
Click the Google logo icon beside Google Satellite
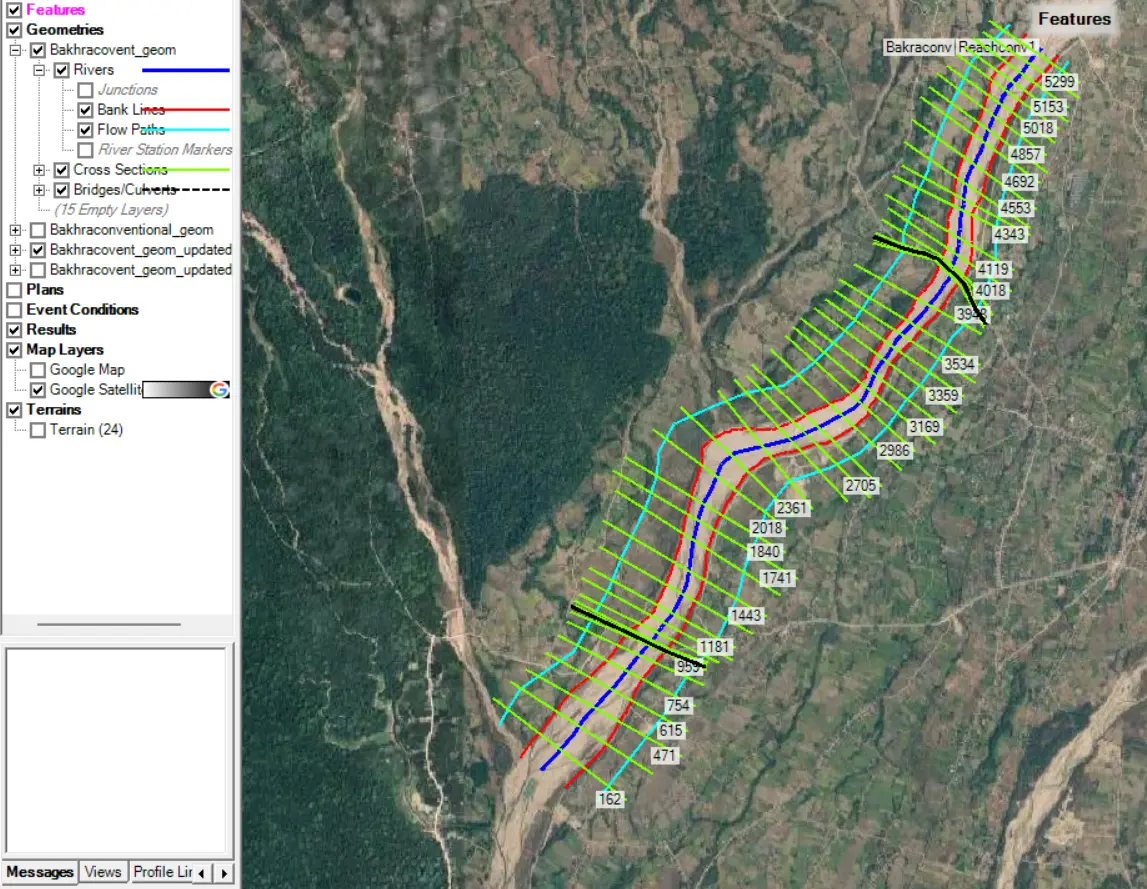tap(219, 389)
